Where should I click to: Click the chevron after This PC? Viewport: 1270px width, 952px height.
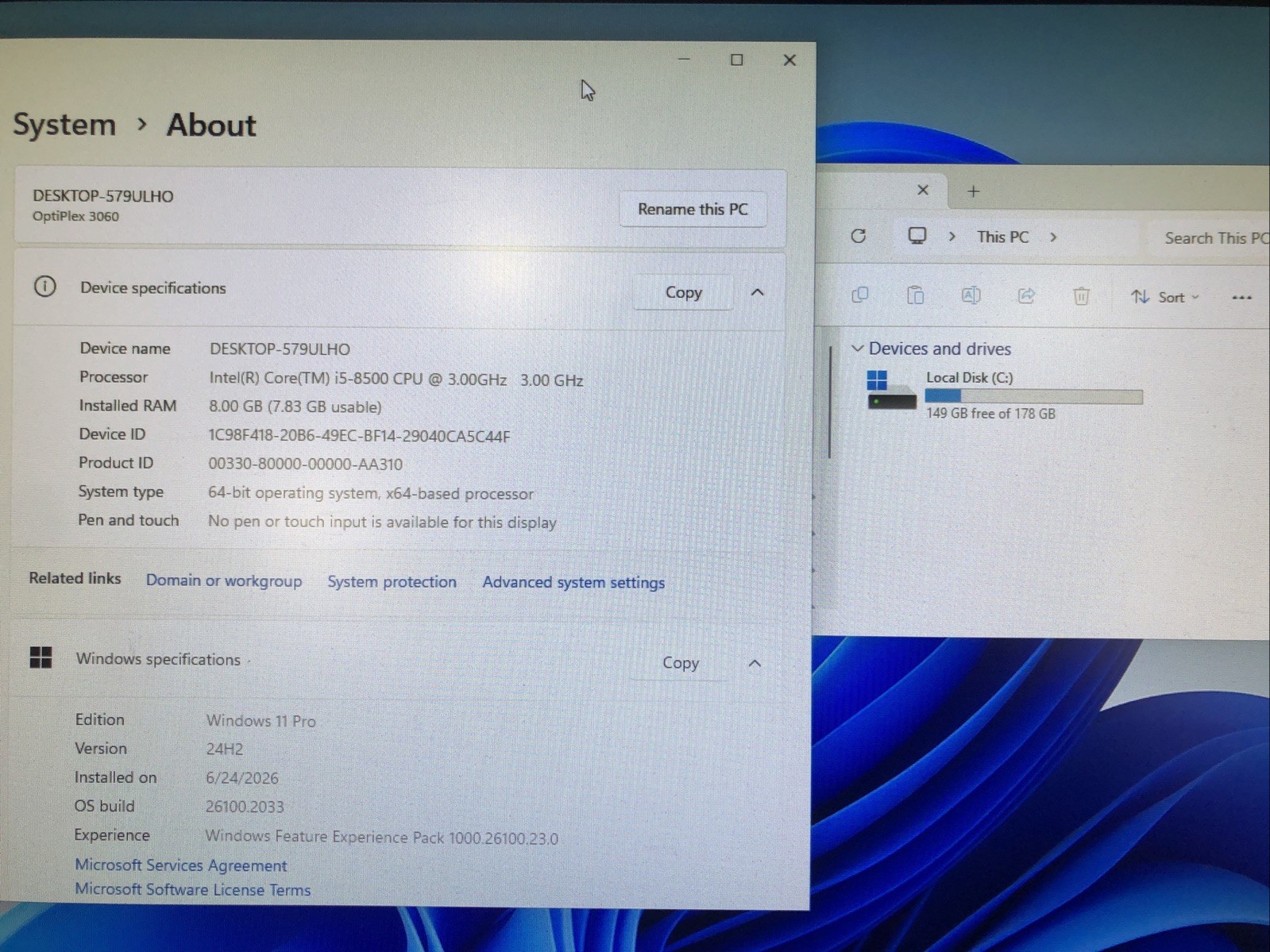1053,237
